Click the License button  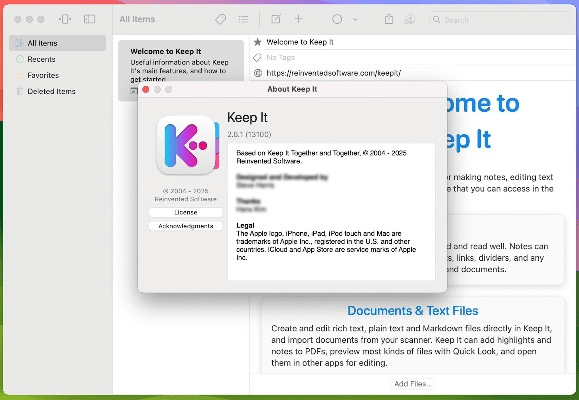coord(186,212)
